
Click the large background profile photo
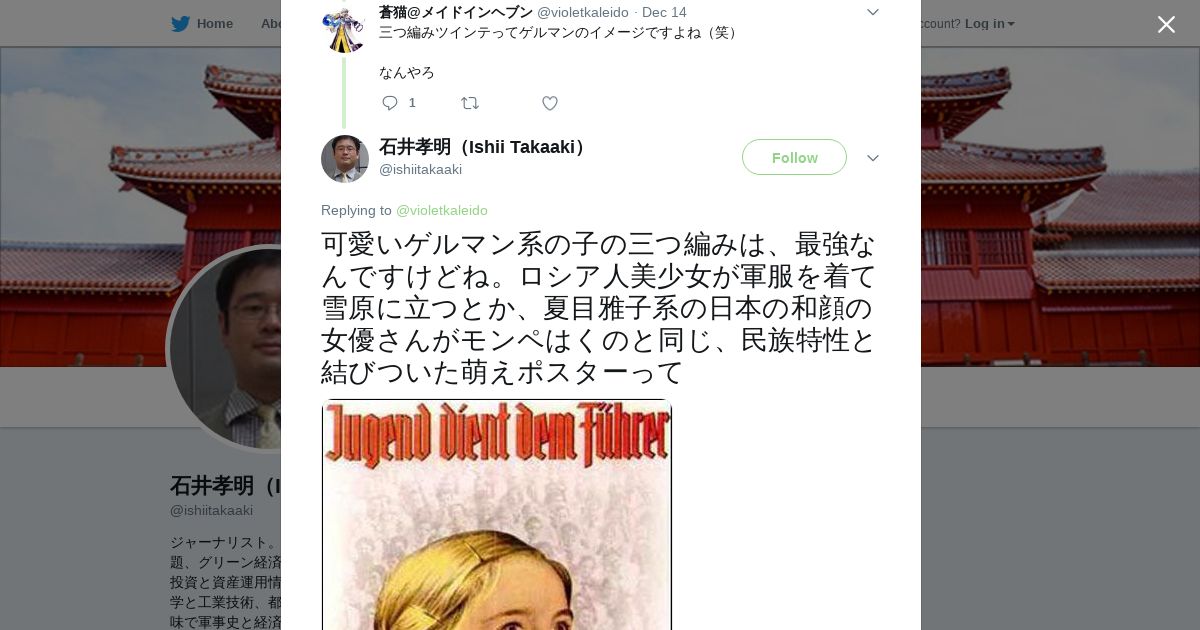(x=225, y=348)
